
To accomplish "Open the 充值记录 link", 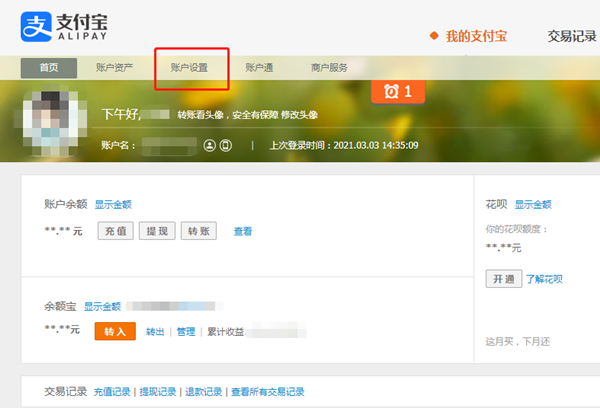I will pos(112,392).
